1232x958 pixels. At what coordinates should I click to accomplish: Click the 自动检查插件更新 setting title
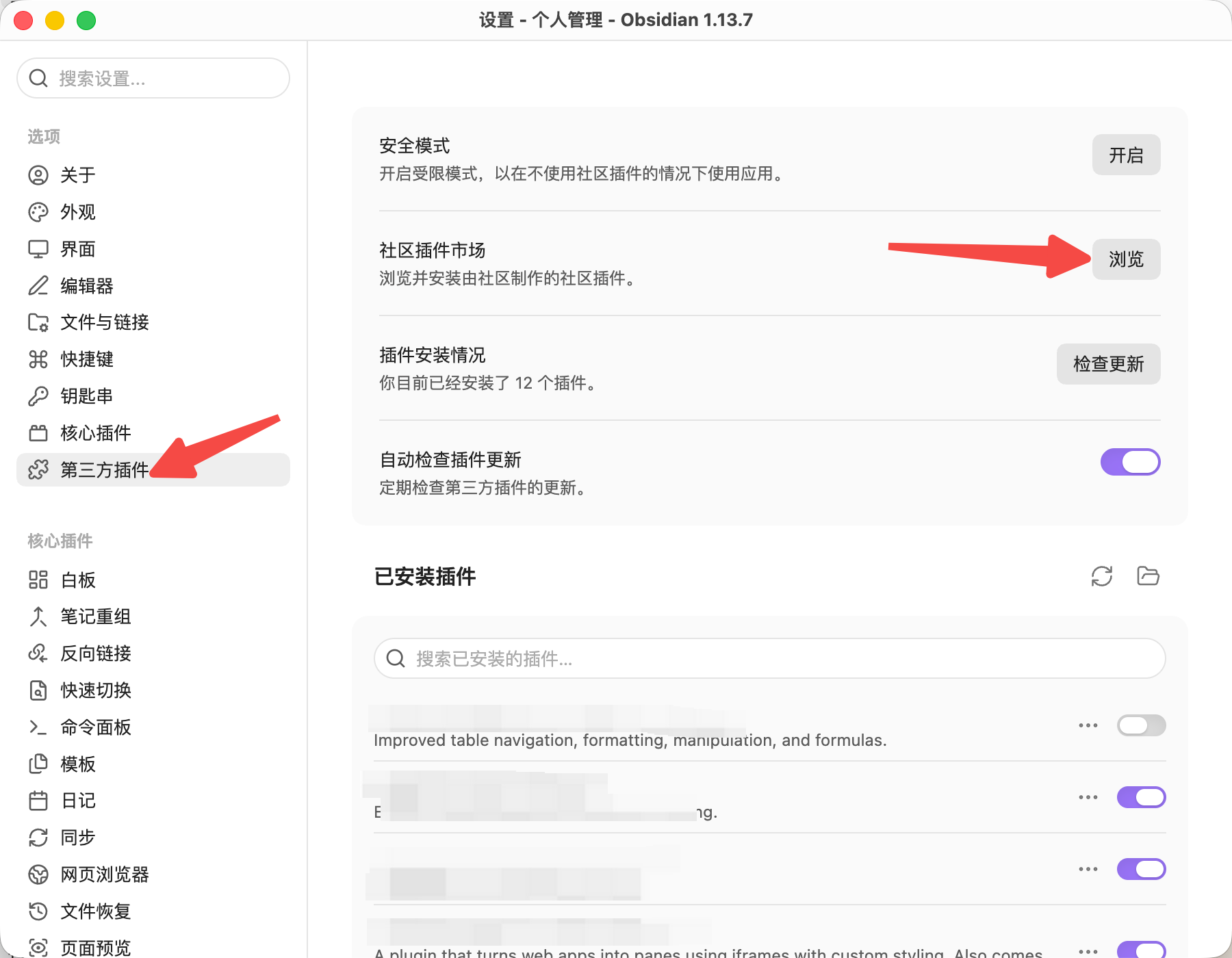pyautogui.click(x=450, y=460)
